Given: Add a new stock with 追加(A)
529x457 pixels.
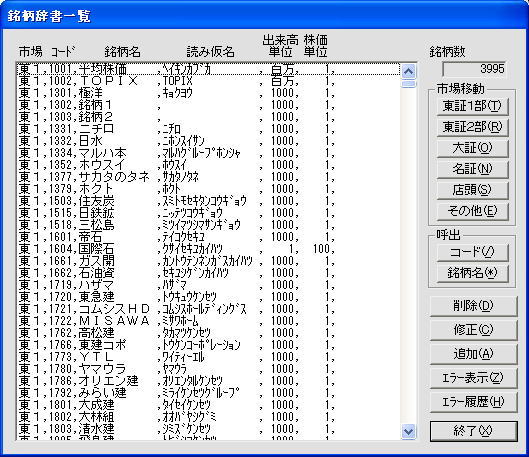Looking at the screenshot, I should click(x=473, y=354).
